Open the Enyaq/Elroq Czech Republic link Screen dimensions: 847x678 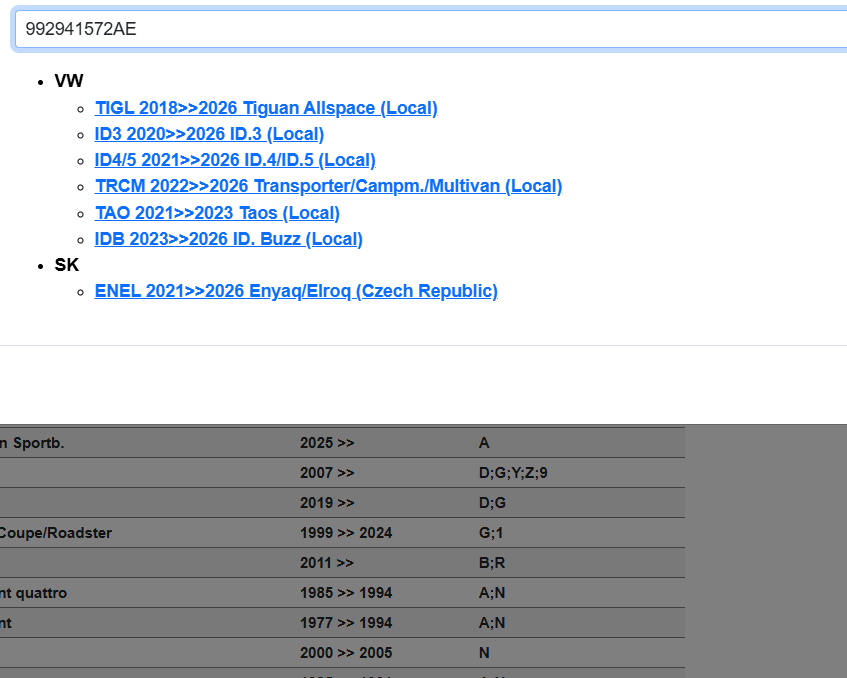point(296,291)
